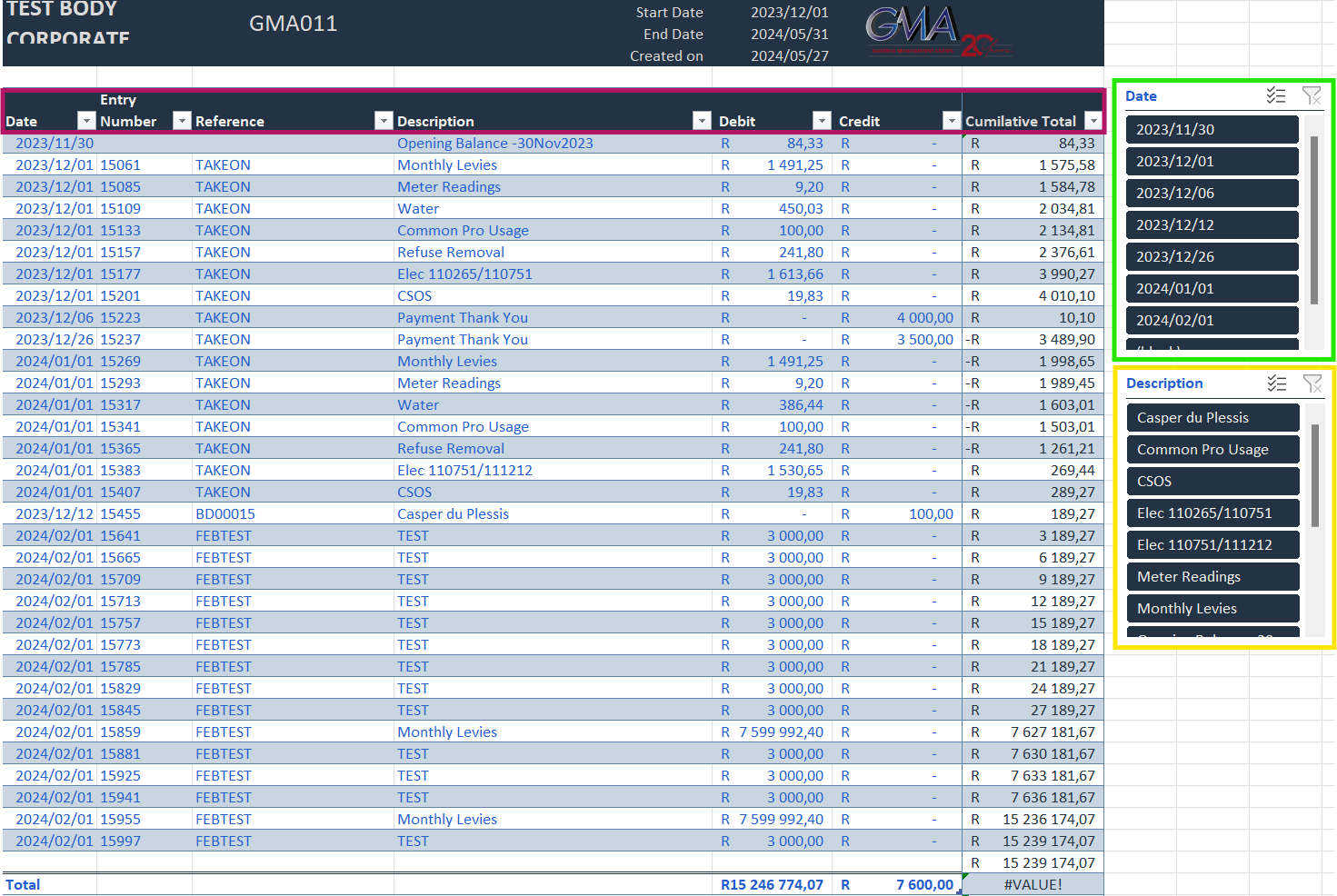Screen dimensions: 1337x896
Task: Select entry number 15859 cell
Action: [144, 732]
